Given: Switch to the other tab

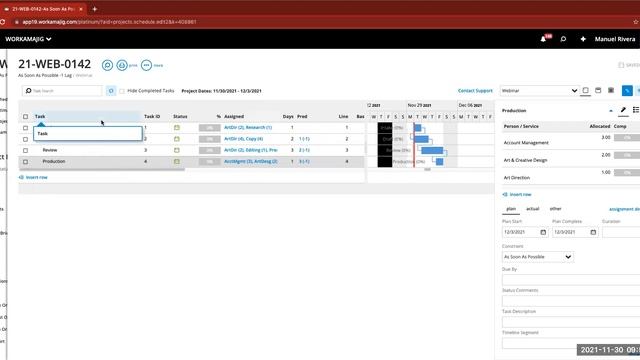Looking at the screenshot, I should pyautogui.click(x=556, y=209).
